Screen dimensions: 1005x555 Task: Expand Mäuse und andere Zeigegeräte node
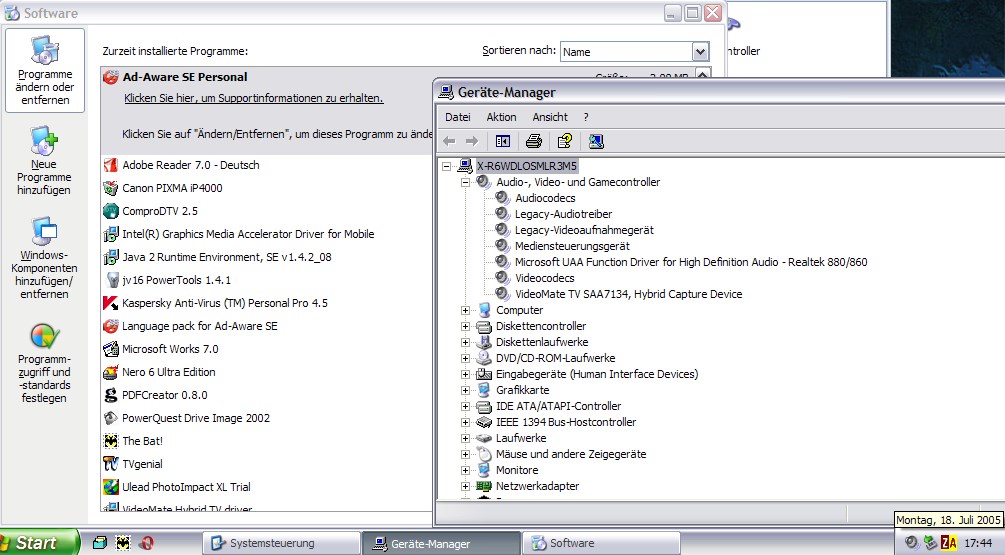465,454
